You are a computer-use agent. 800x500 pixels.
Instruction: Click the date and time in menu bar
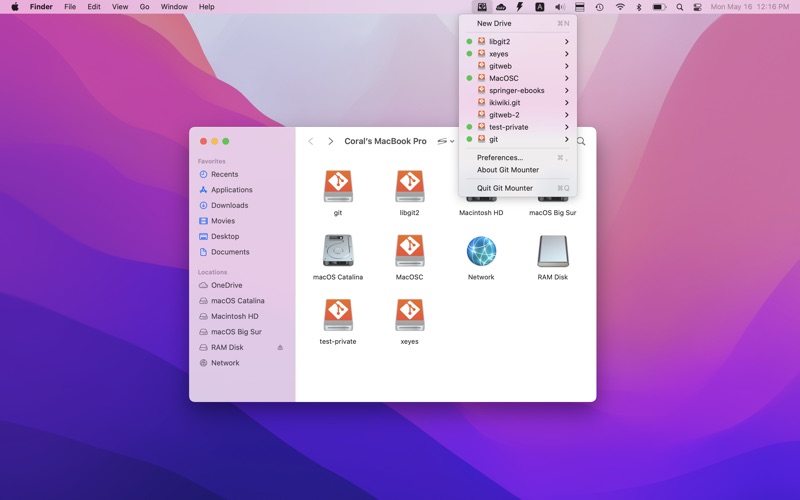pos(749,7)
